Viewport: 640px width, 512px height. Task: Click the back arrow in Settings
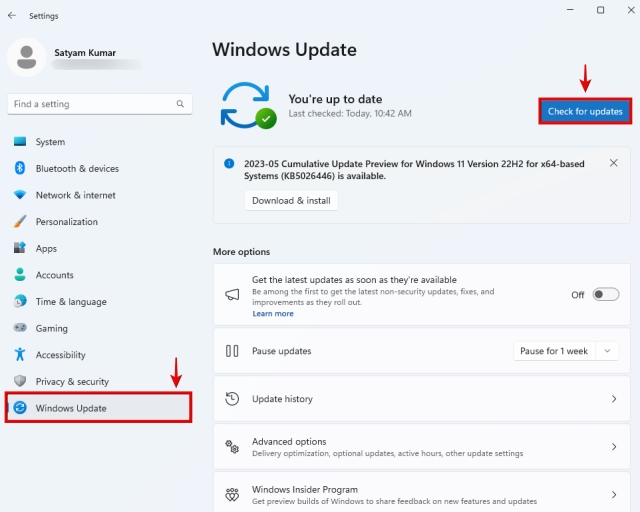pyautogui.click(x=12, y=16)
